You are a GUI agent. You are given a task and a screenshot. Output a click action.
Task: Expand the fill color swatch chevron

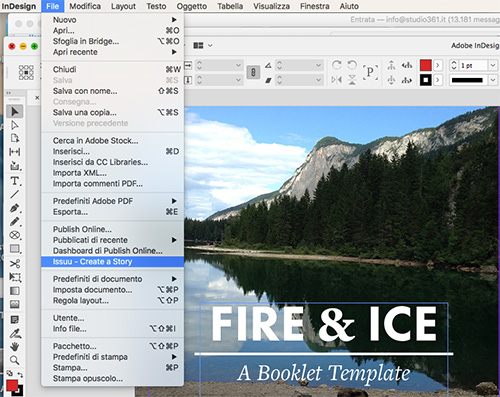[438, 65]
